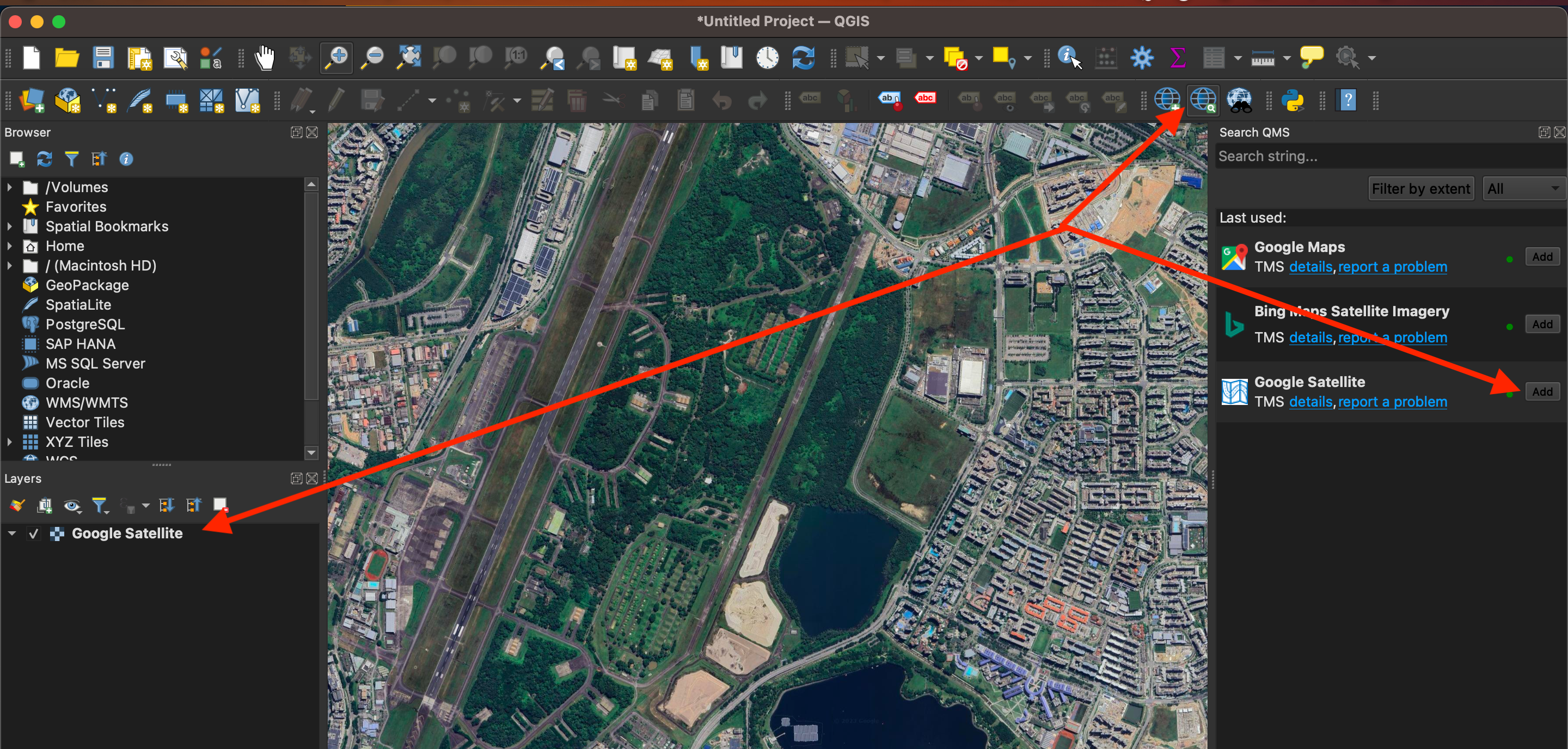Image resolution: width=1568 pixels, height=749 pixels.
Task: Open the Field Calculator sigma icon
Action: tap(1177, 58)
